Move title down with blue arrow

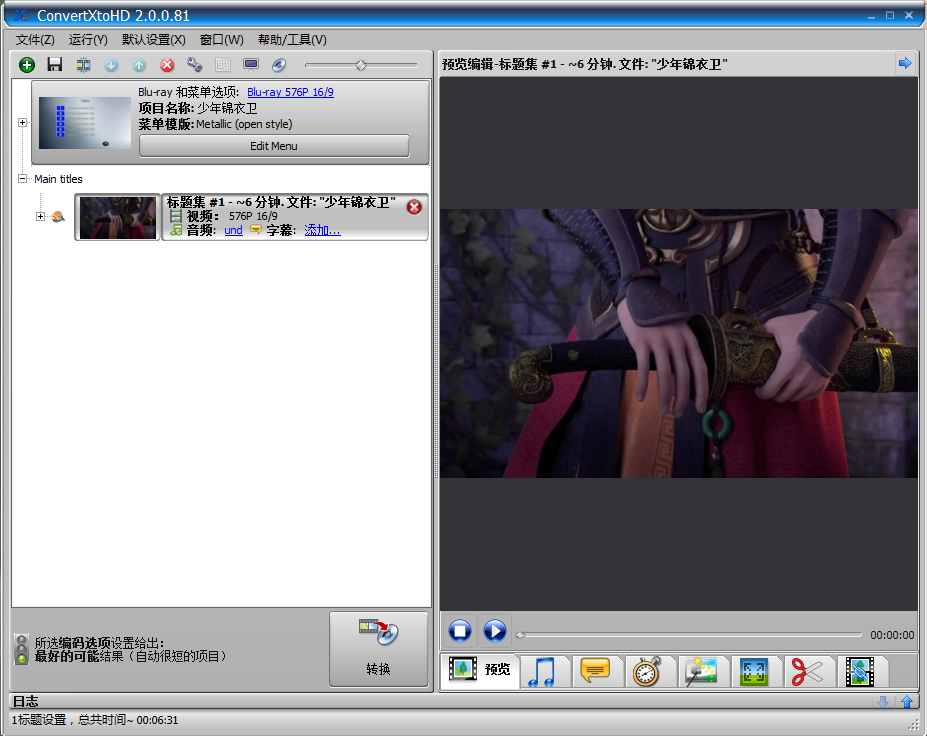(x=111, y=64)
